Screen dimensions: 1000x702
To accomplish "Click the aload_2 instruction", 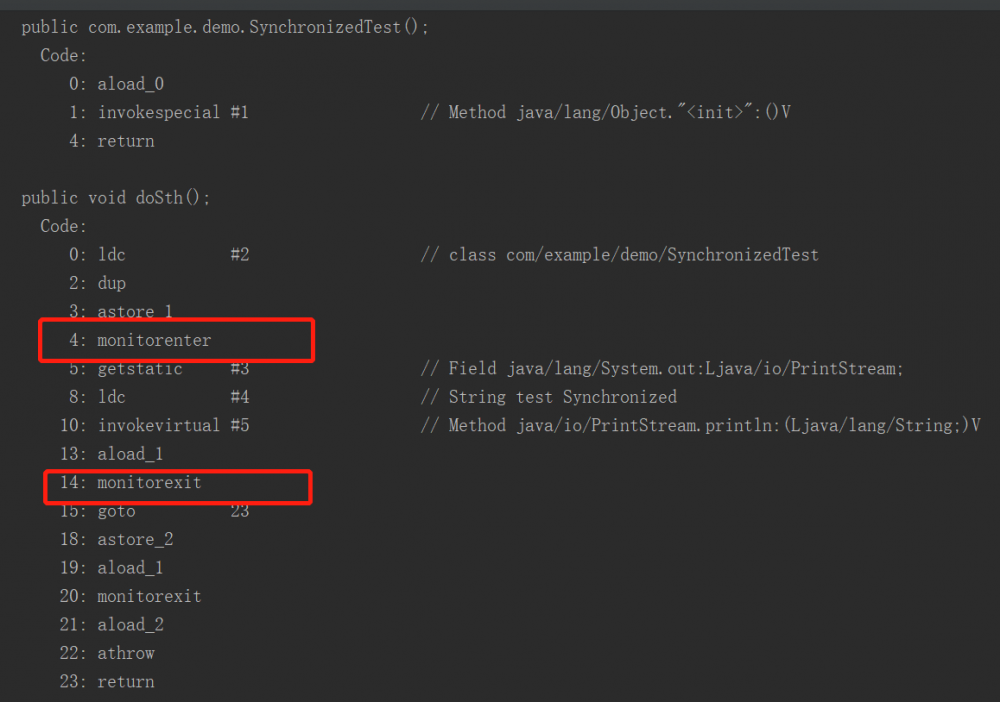I will pyautogui.click(x=130, y=625).
